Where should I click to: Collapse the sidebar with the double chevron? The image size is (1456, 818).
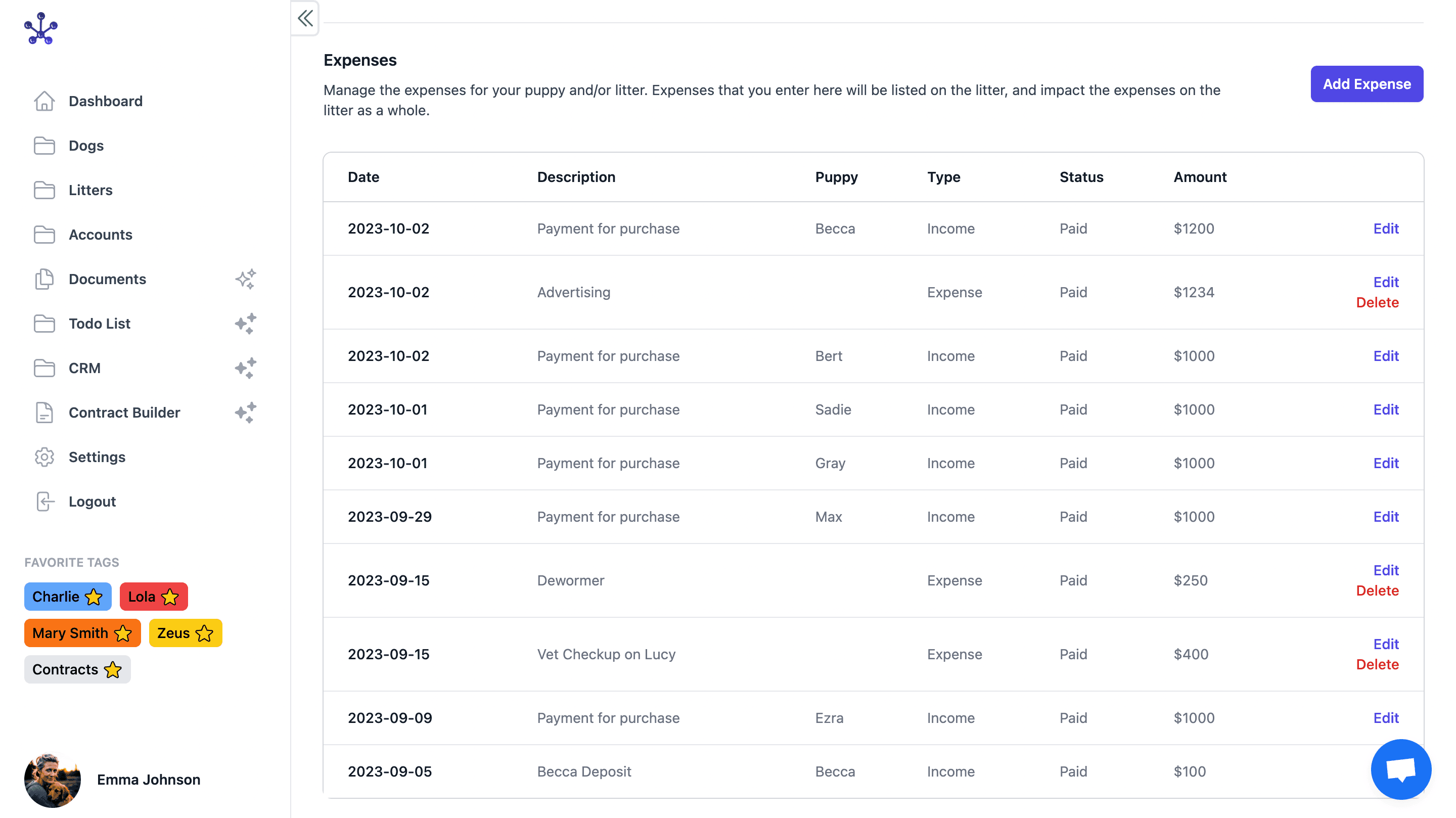(305, 19)
